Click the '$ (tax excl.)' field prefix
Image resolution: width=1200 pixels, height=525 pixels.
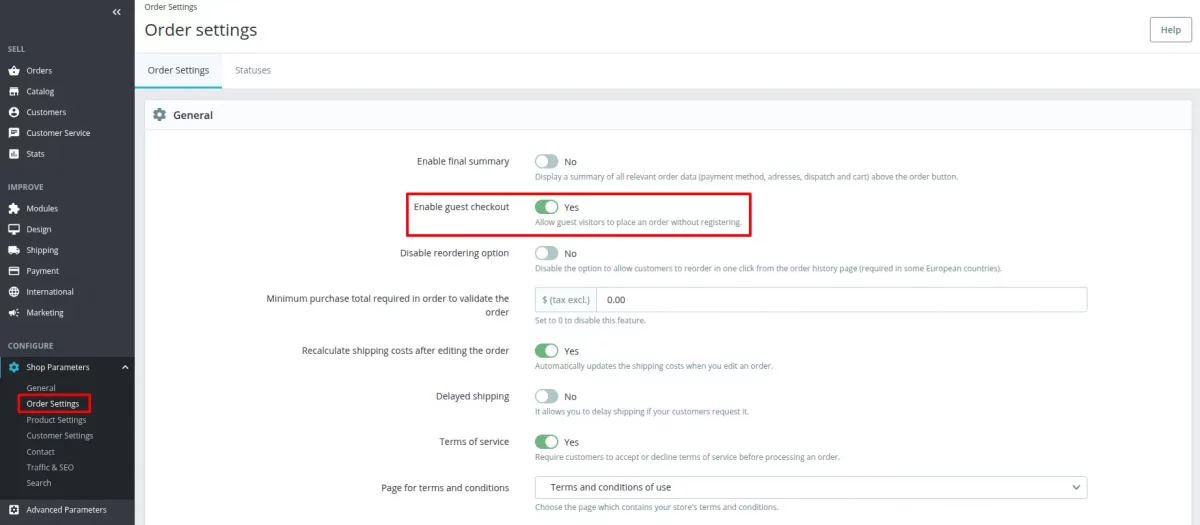[566, 299]
